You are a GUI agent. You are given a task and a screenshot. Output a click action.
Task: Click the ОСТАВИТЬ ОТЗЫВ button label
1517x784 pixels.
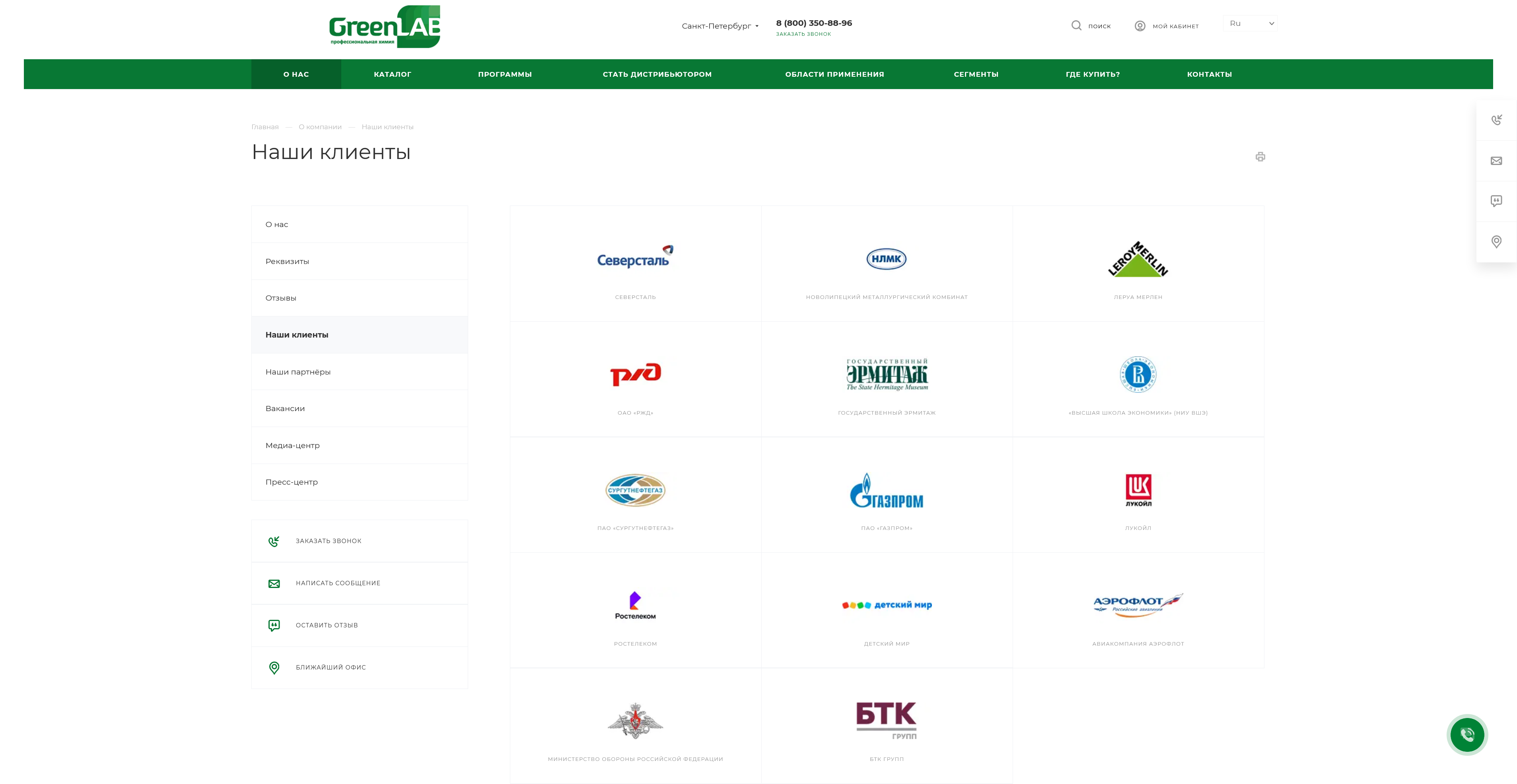click(327, 625)
